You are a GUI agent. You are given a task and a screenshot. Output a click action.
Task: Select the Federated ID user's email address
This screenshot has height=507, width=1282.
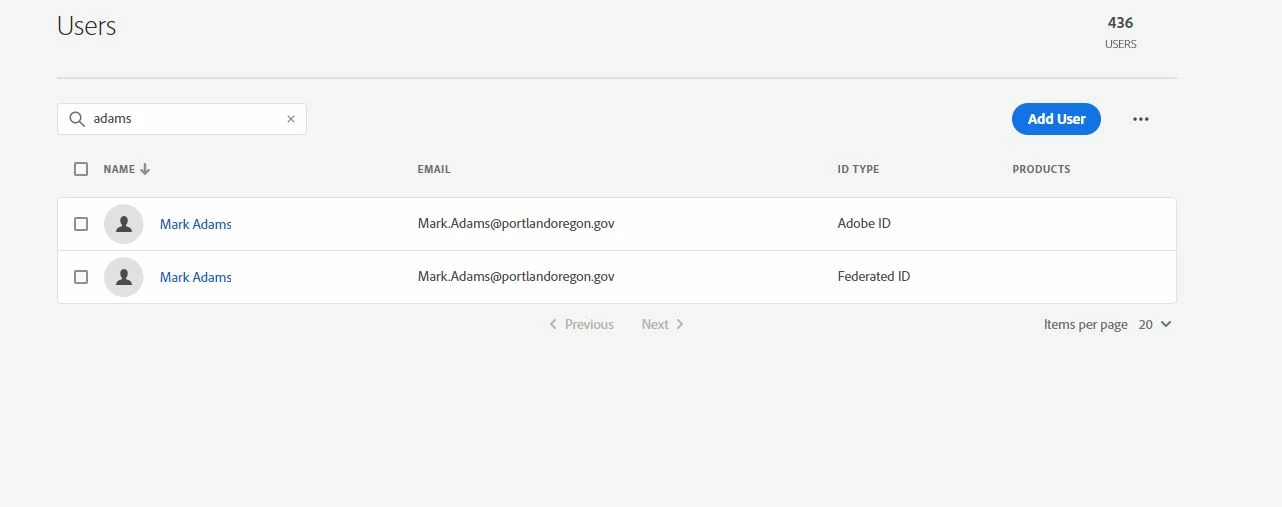click(516, 276)
